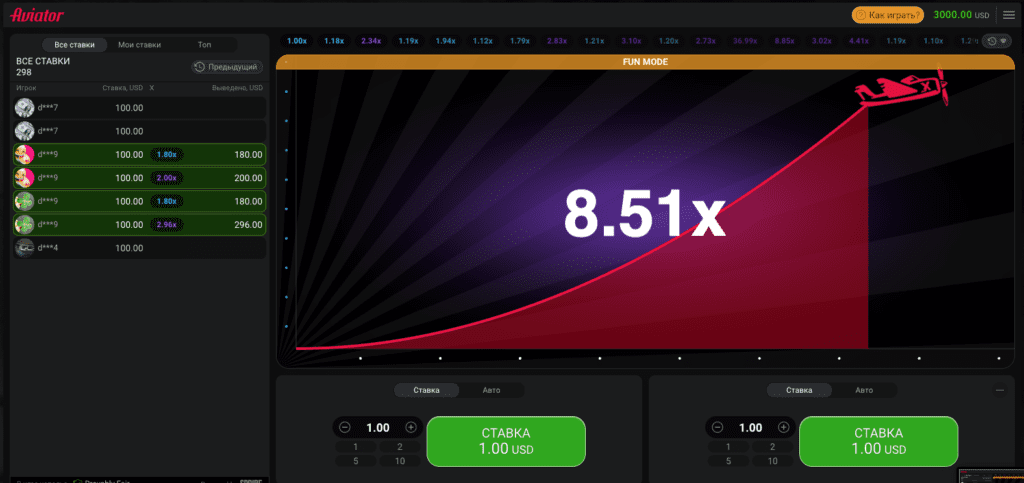
Task: Click the plus icon on left bet amount
Action: (411, 428)
